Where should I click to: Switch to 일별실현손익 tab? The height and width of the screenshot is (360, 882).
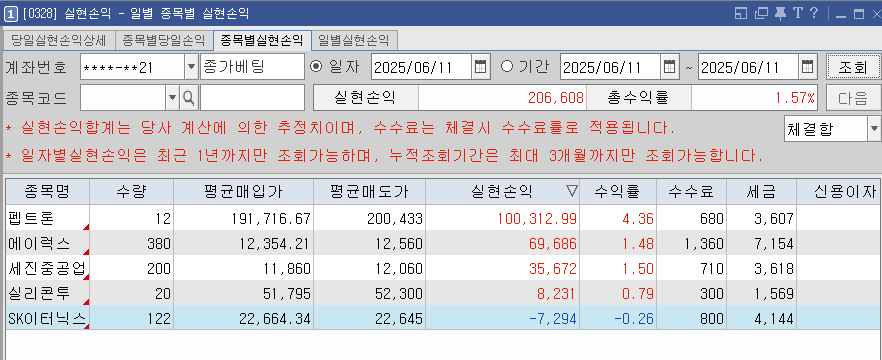pos(354,40)
